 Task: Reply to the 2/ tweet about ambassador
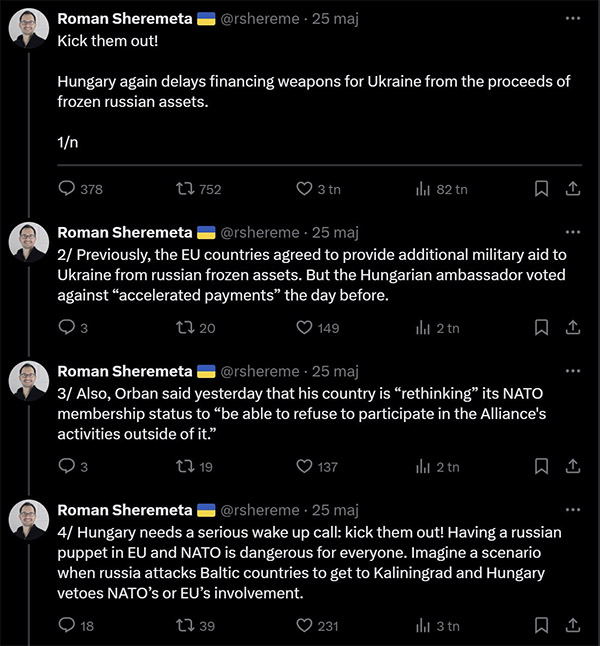pyautogui.click(x=68, y=327)
